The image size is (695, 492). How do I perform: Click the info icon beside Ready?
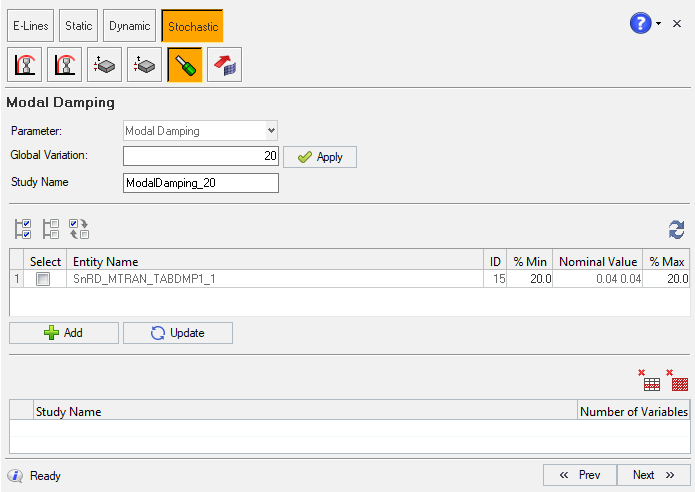16,476
